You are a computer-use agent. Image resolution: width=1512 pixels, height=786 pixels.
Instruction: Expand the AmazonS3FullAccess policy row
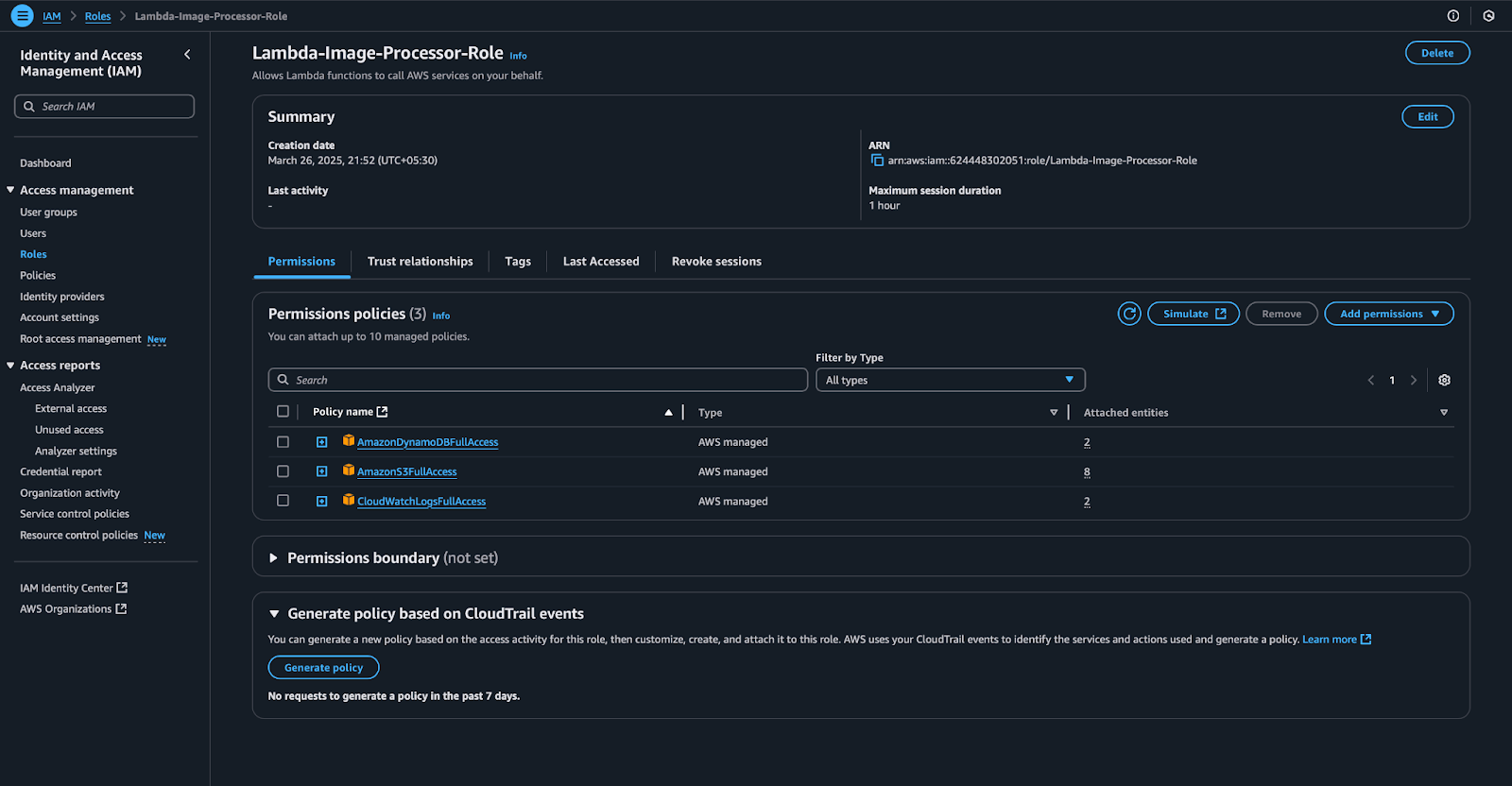(x=322, y=471)
